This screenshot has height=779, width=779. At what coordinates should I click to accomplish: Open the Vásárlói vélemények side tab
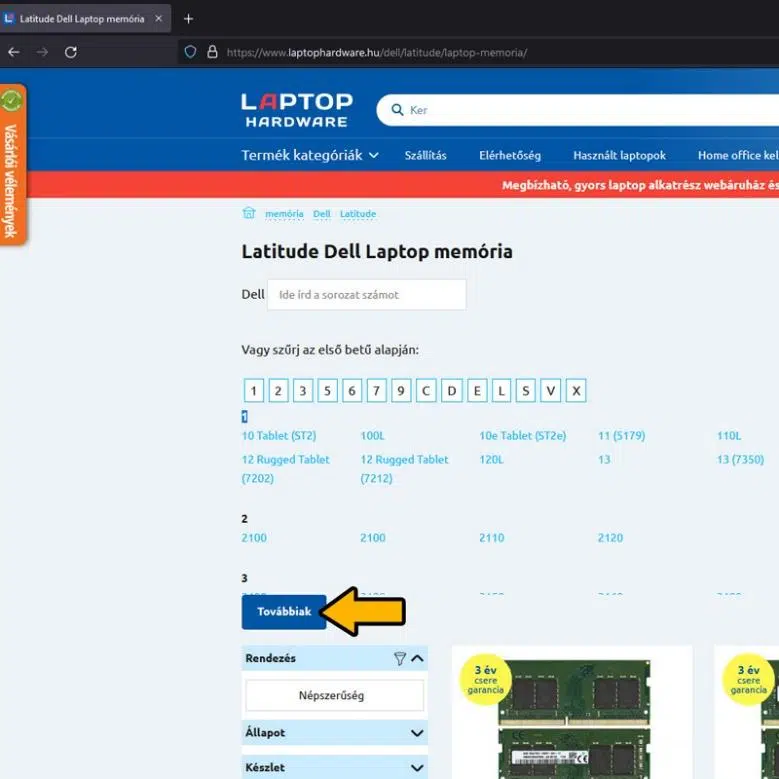[11, 164]
